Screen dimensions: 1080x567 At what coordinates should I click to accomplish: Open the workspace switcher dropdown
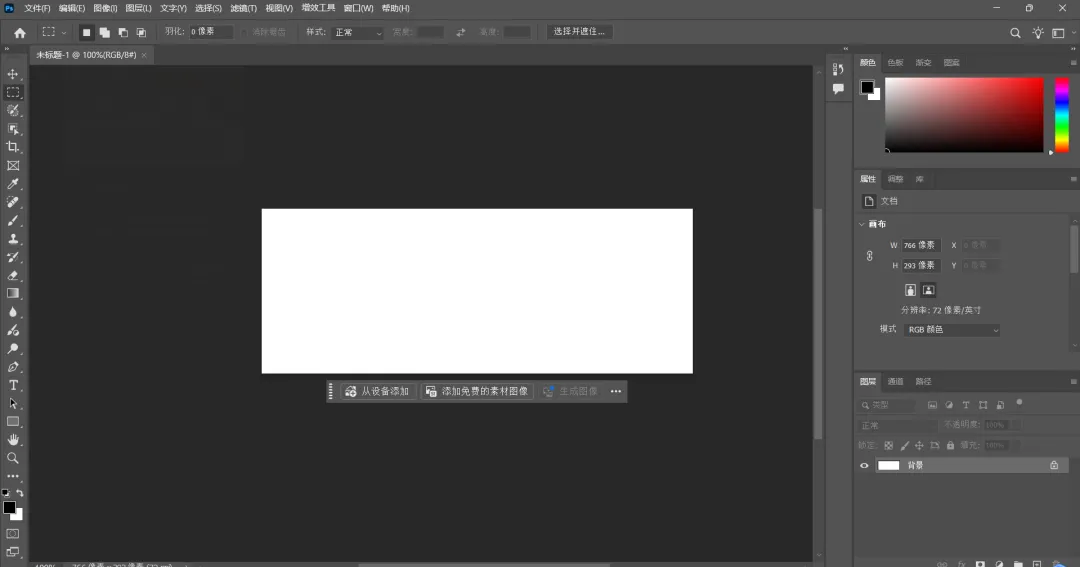coord(1063,32)
